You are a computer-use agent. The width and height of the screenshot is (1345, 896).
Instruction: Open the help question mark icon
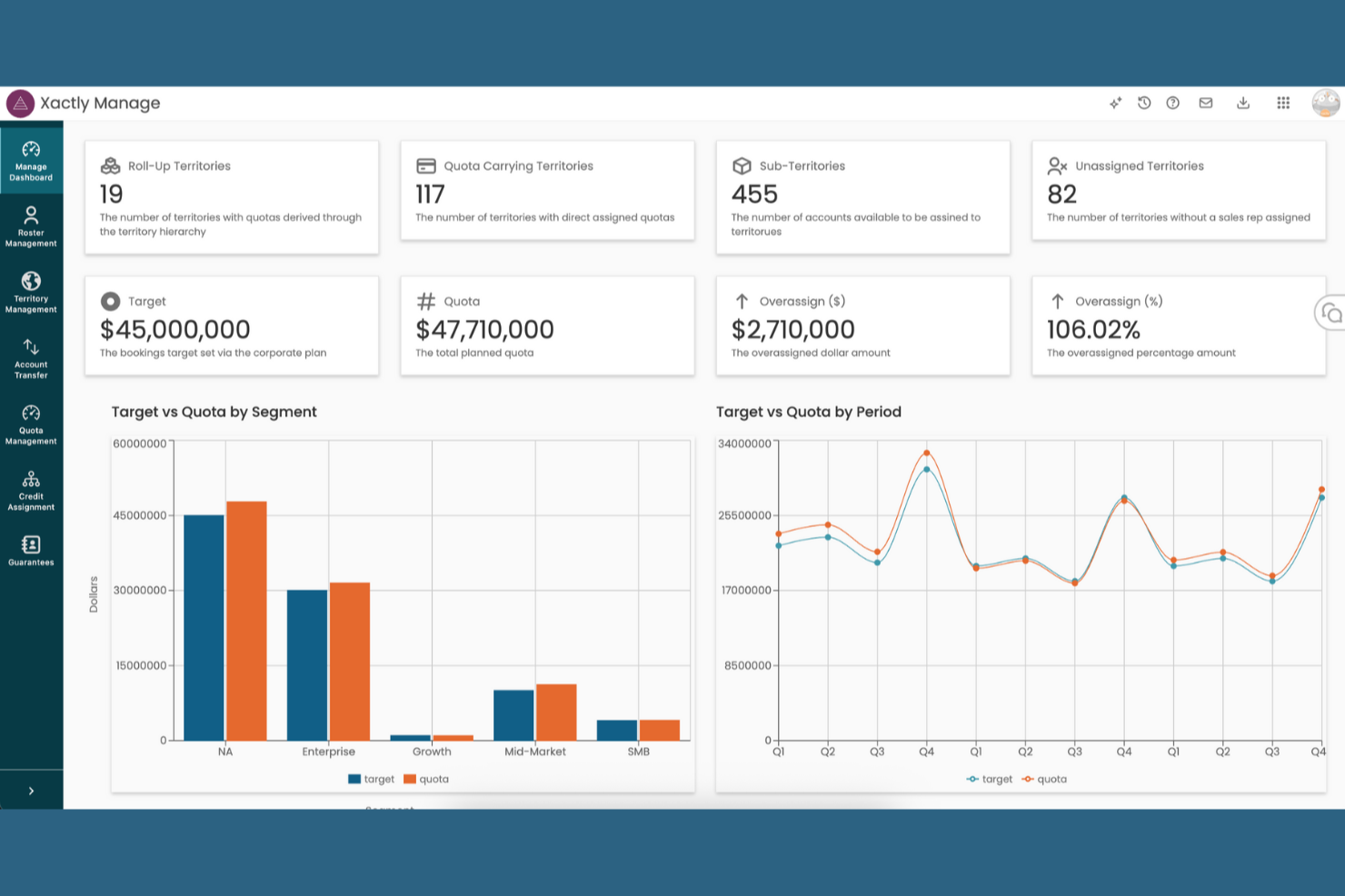pos(1173,104)
